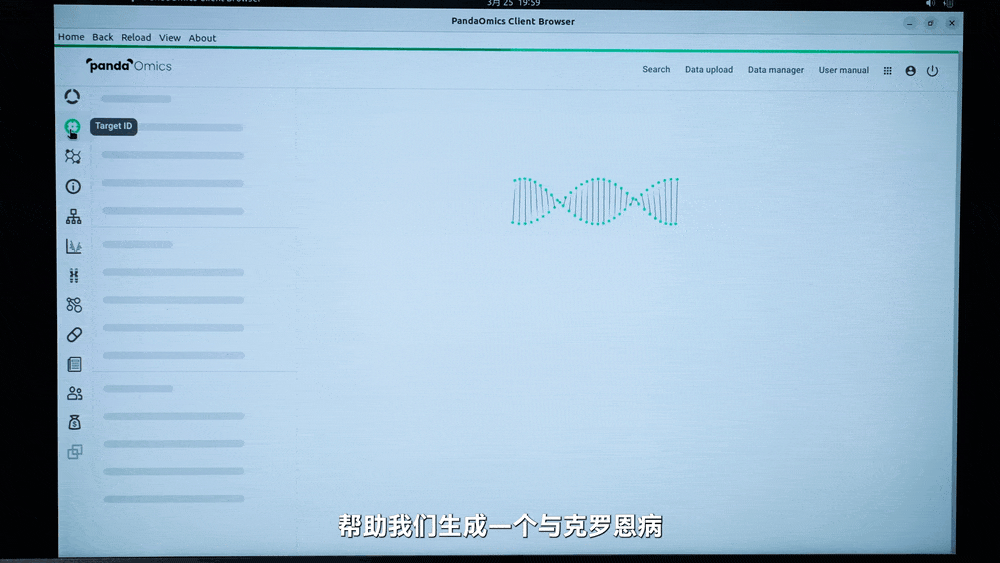Select the expression chart icon in sidebar
Image resolution: width=1000 pixels, height=563 pixels.
pyautogui.click(x=73, y=246)
